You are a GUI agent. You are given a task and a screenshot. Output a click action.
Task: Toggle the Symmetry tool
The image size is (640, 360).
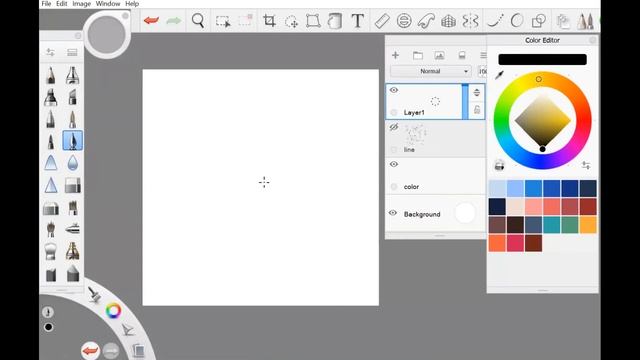click(x=470, y=21)
